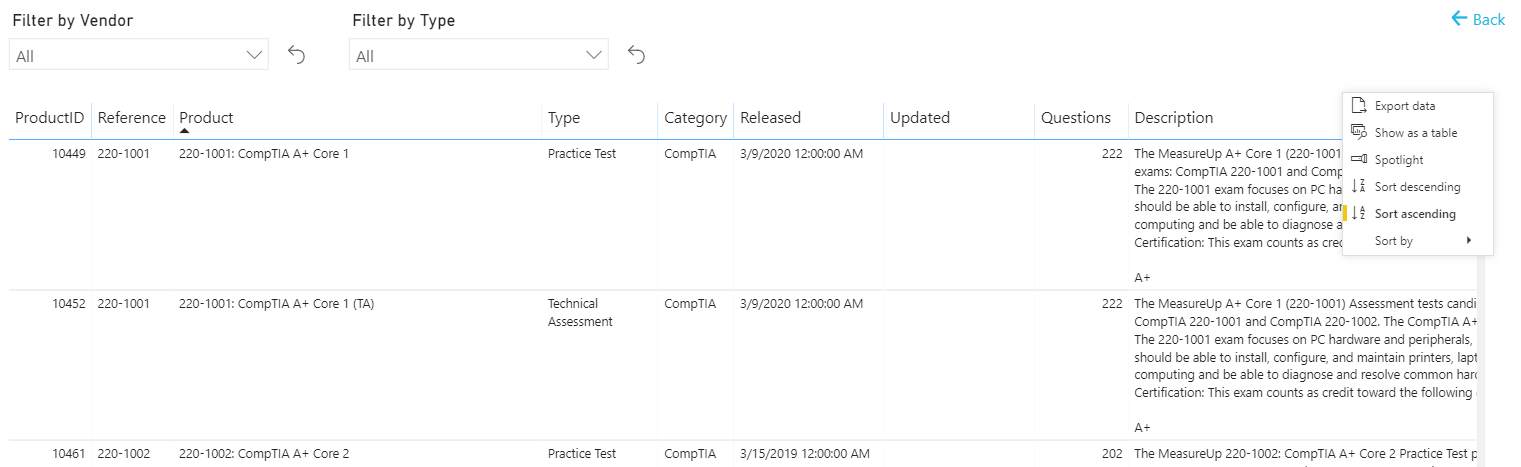
Task: Select ProductID cell 10452
Action: [x=69, y=304]
